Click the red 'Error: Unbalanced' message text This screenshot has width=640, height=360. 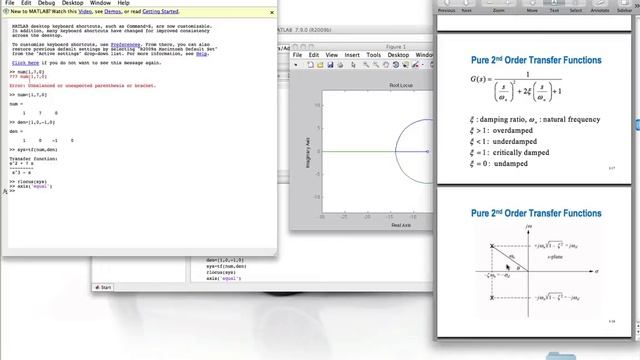(x=82, y=86)
